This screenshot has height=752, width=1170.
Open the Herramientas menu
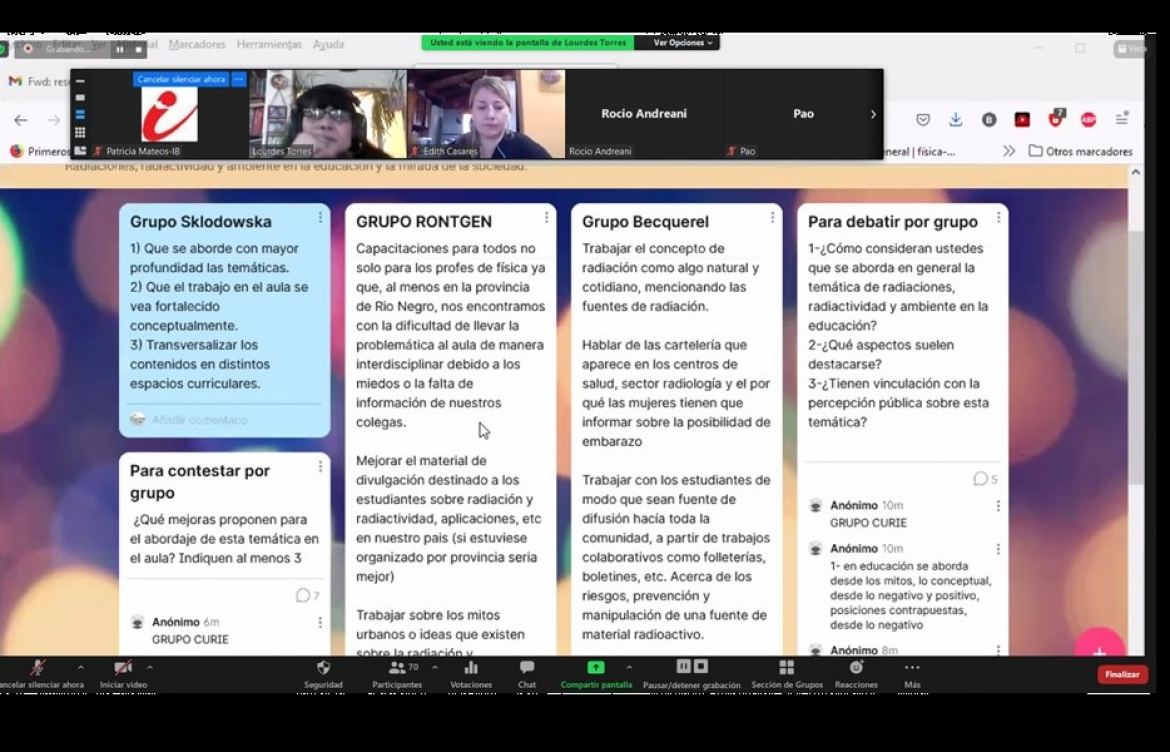tap(269, 45)
